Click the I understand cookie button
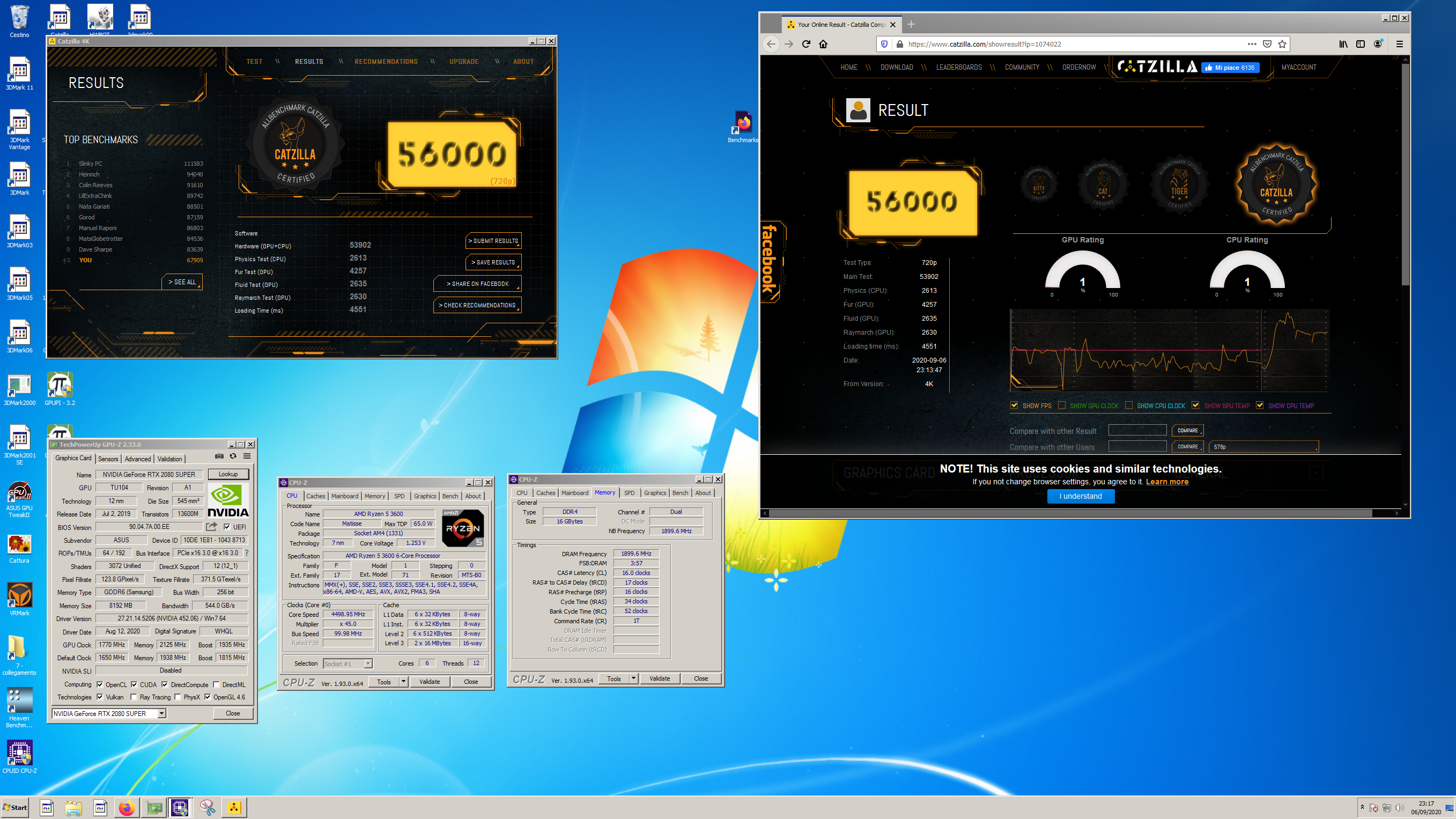This screenshot has width=1456, height=819. [x=1080, y=496]
